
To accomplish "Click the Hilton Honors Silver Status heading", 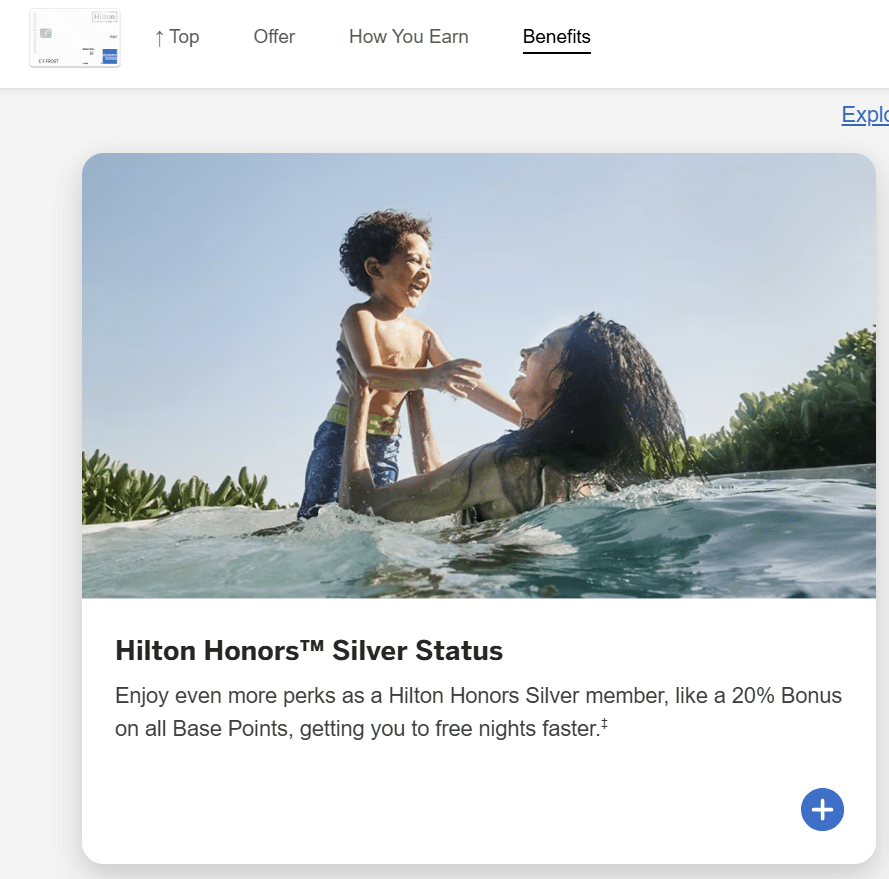I will click(x=309, y=650).
